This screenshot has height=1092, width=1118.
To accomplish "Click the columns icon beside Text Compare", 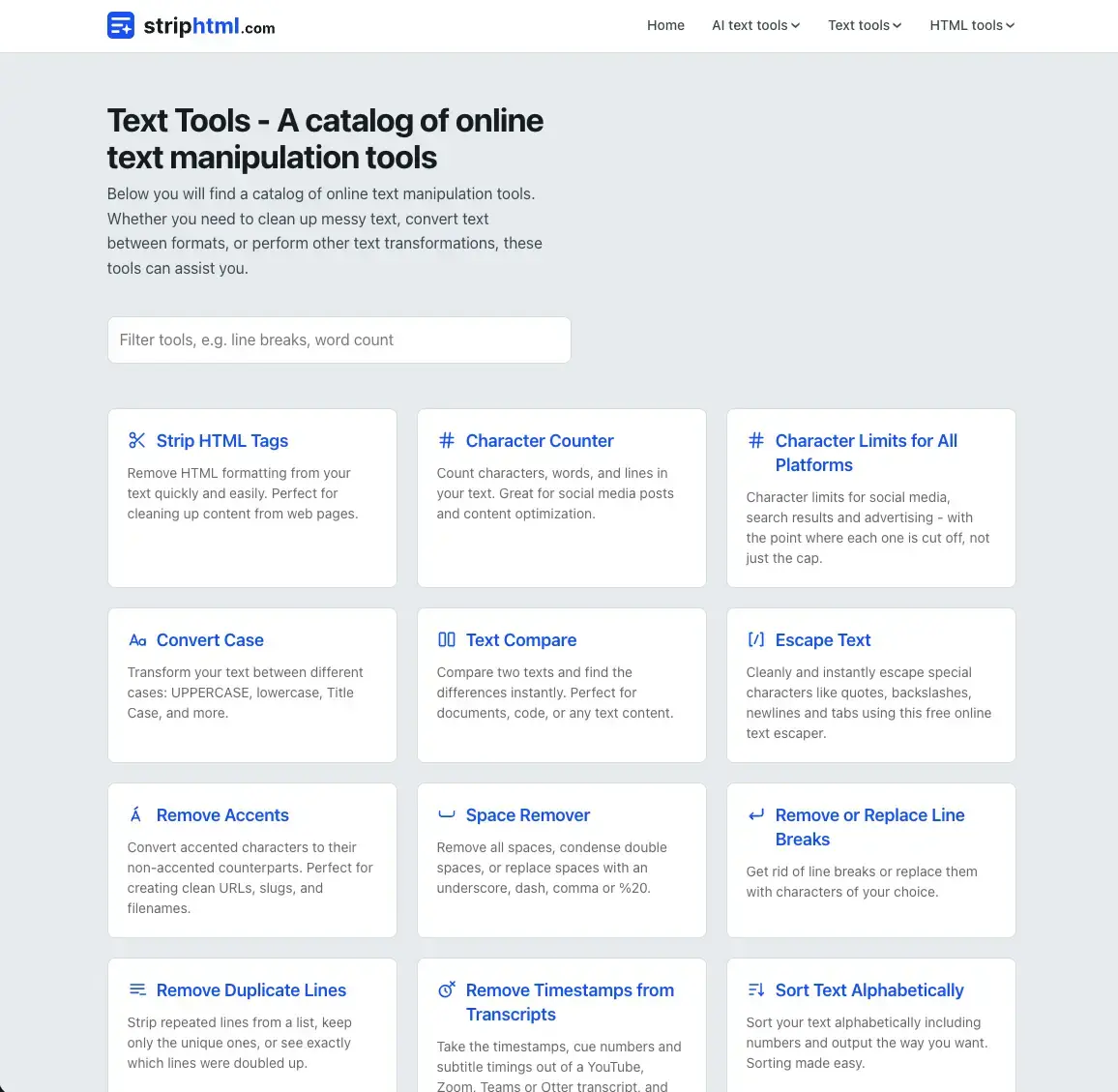I will click(x=447, y=639).
